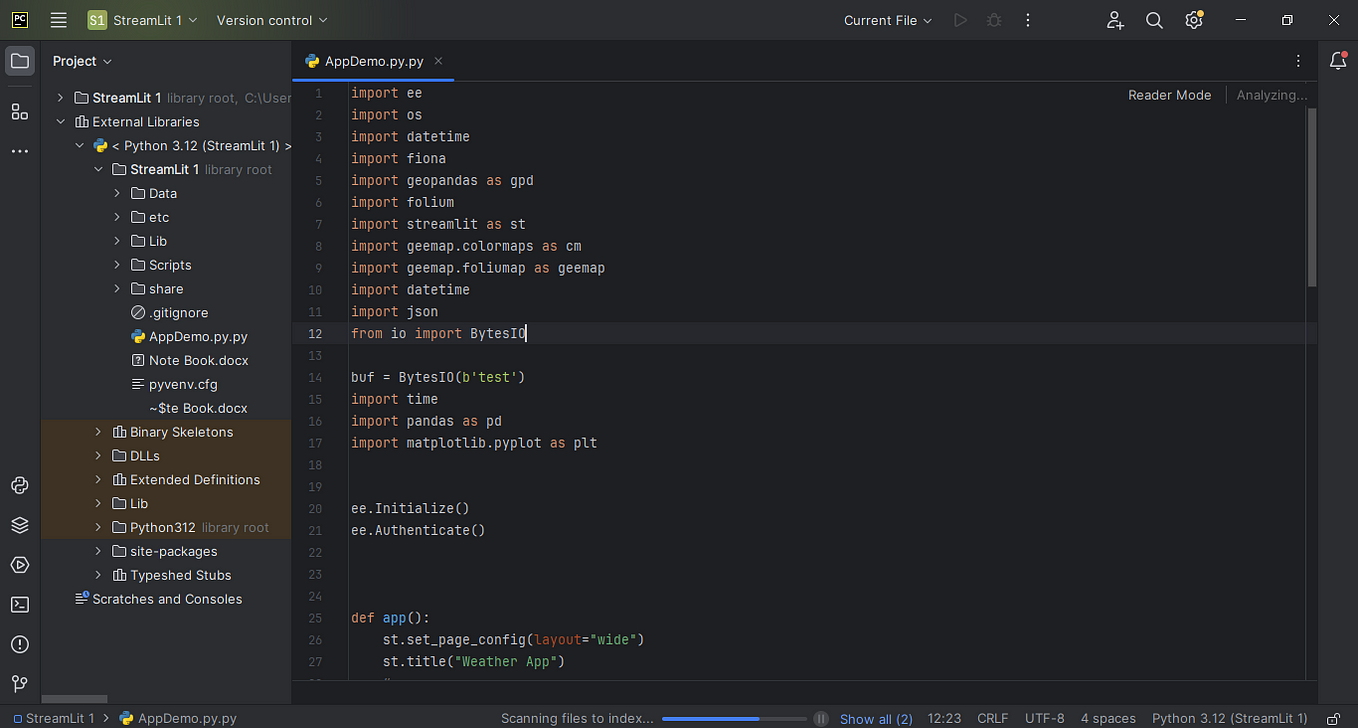Open Search Everywhere magnifier
This screenshot has width=1358, height=728.
[1154, 20]
